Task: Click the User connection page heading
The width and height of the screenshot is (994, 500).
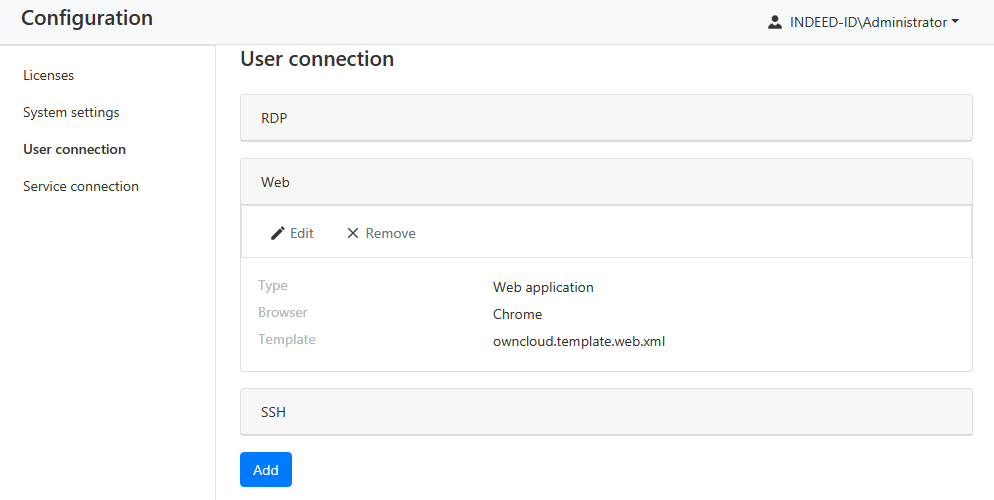Action: click(317, 59)
